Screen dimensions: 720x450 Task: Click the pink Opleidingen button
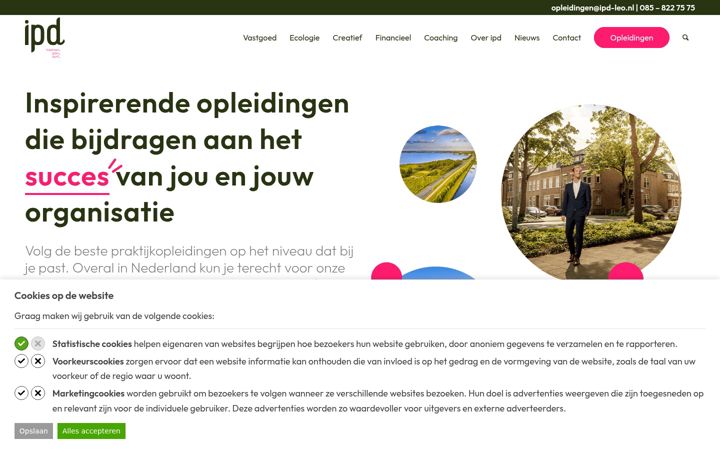[631, 38]
